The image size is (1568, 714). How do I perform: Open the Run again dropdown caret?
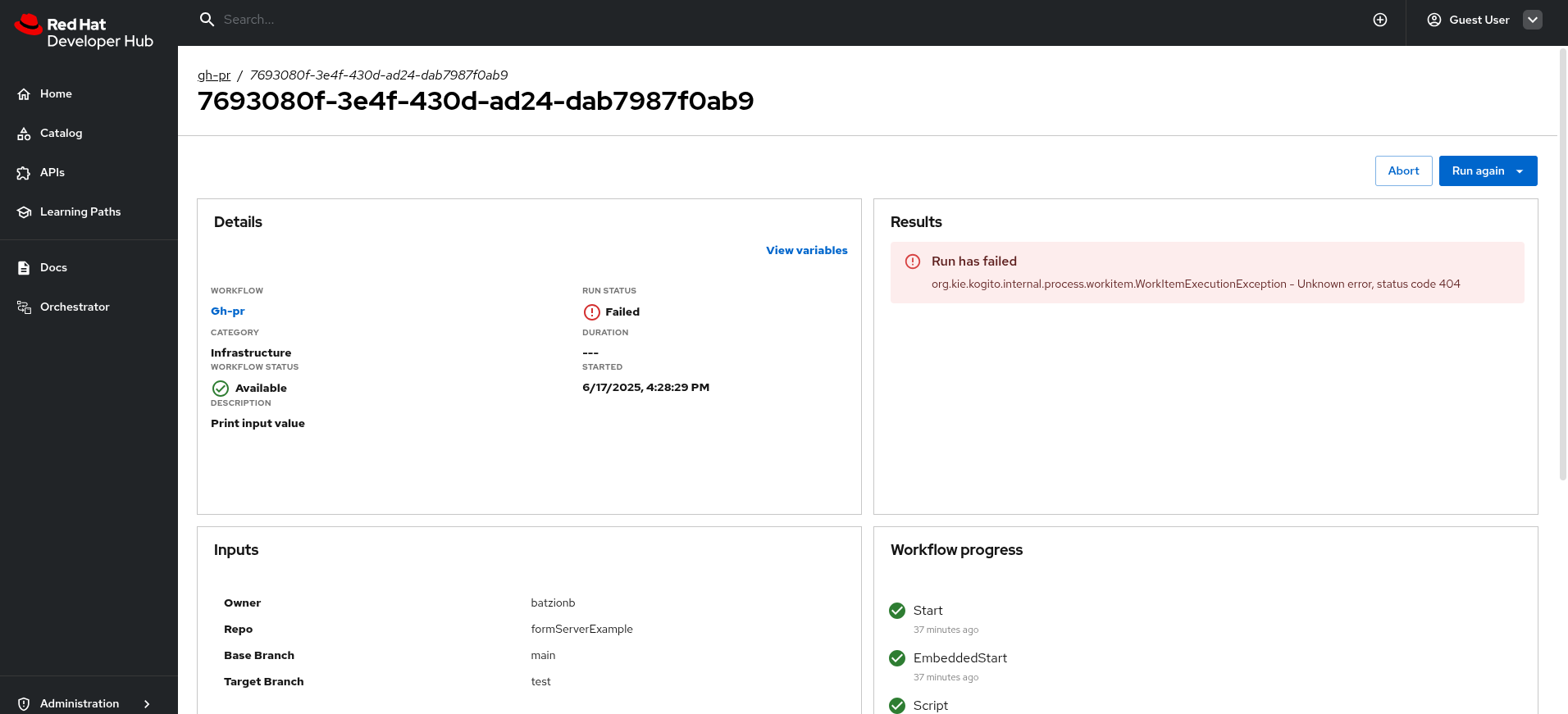pyautogui.click(x=1520, y=171)
